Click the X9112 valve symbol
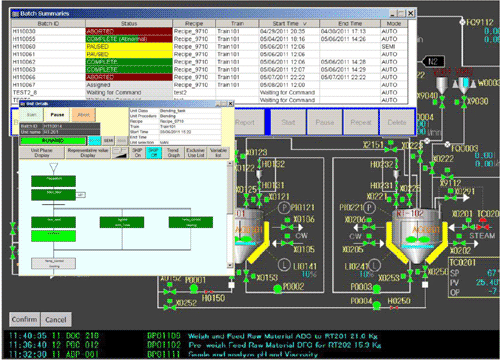This screenshot has width=500, height=360. (x=448, y=176)
